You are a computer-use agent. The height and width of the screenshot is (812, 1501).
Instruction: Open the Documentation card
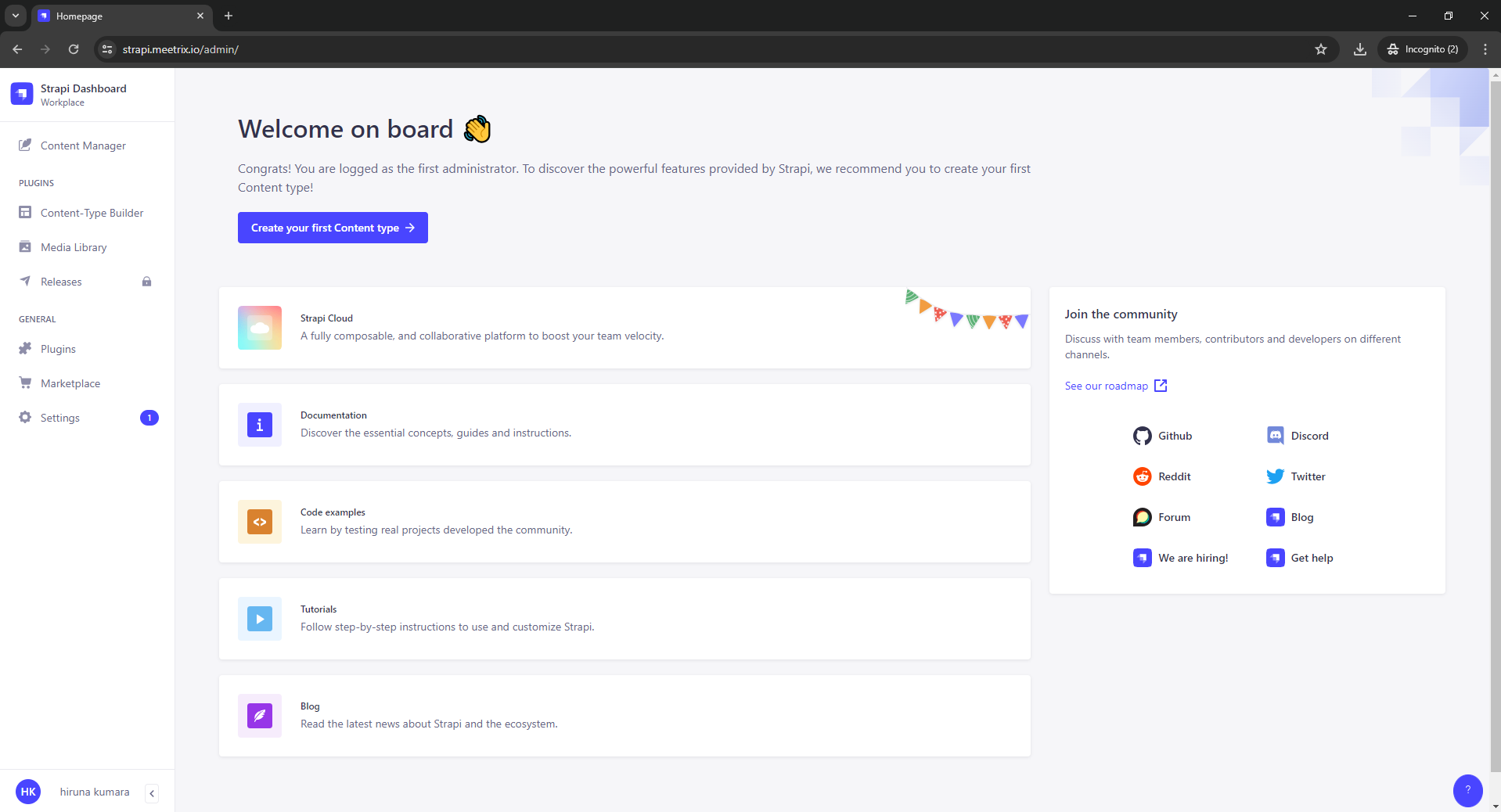pyautogui.click(x=625, y=425)
